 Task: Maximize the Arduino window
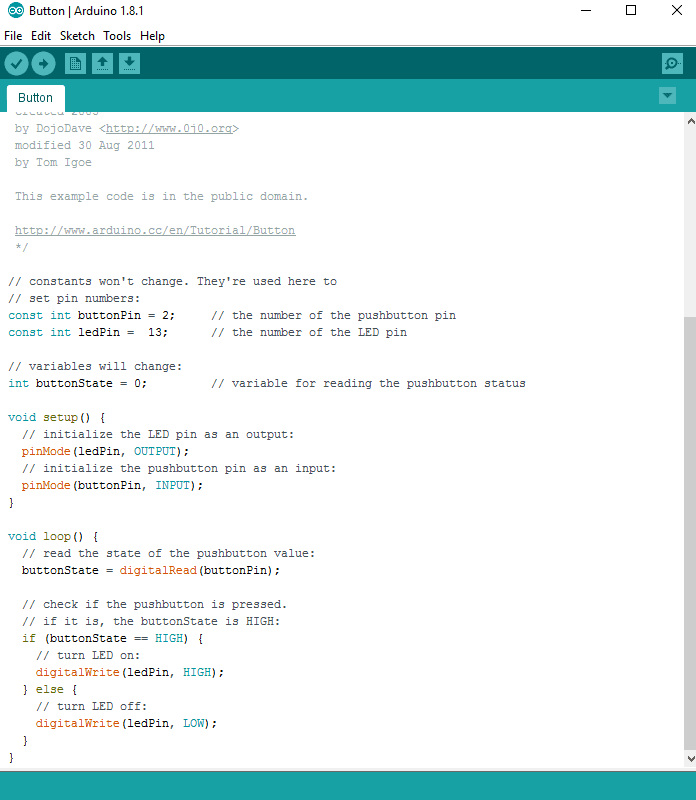(x=631, y=10)
